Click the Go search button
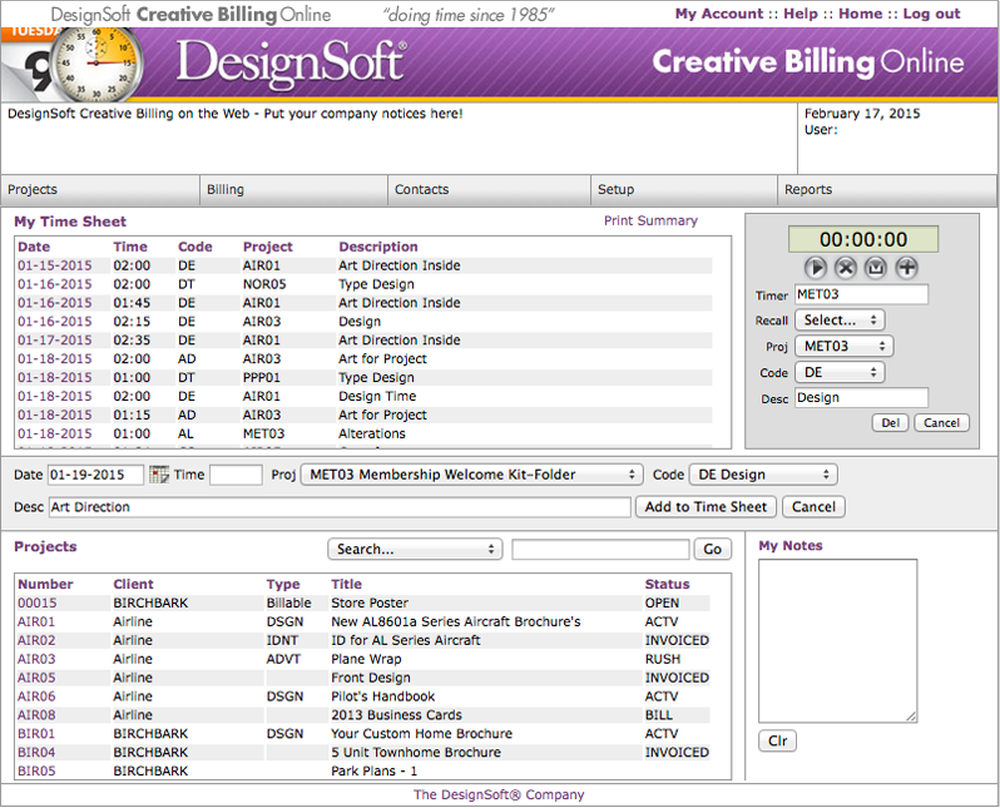This screenshot has height=809, width=1000. [x=712, y=549]
